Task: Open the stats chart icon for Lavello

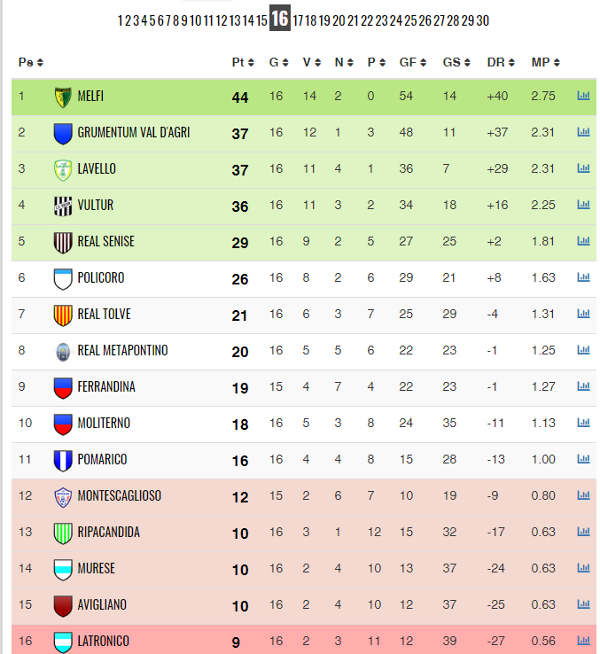Action: click(583, 168)
